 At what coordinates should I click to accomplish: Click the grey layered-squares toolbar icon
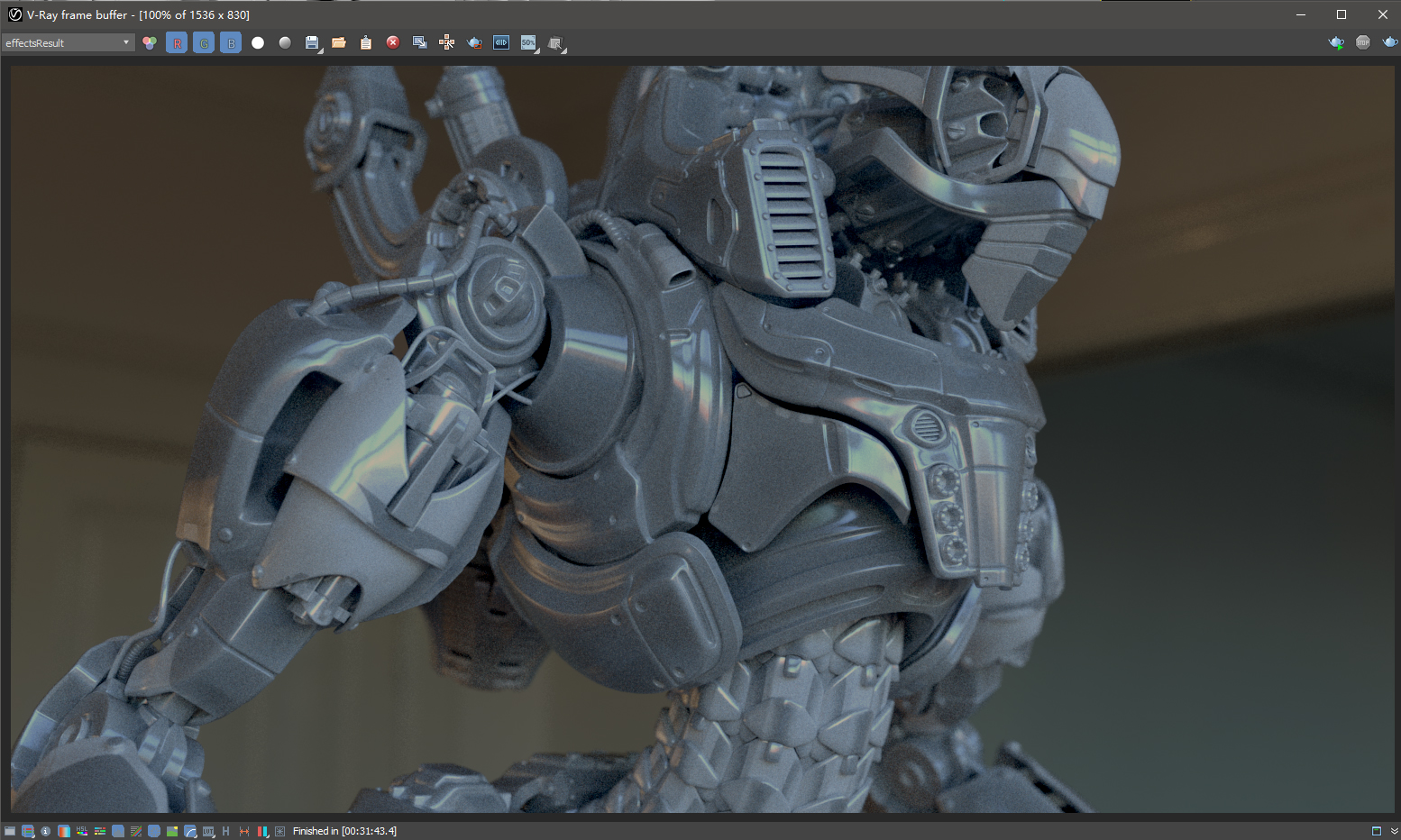click(x=556, y=42)
